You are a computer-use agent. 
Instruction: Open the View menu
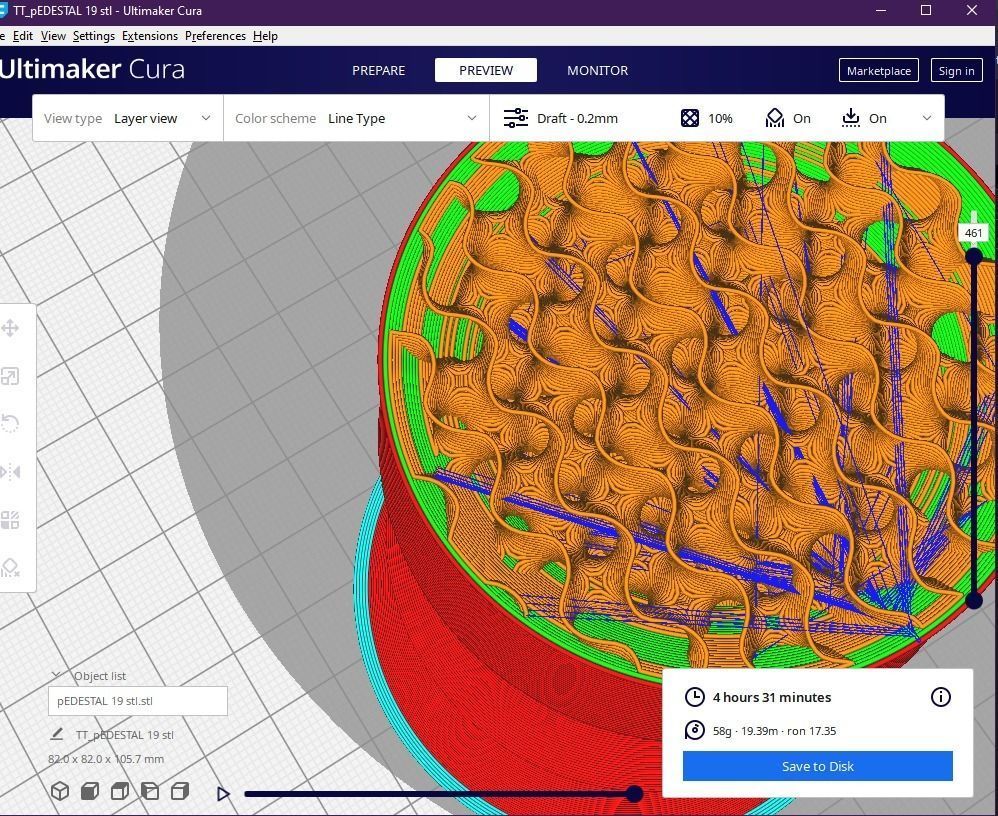coord(53,36)
